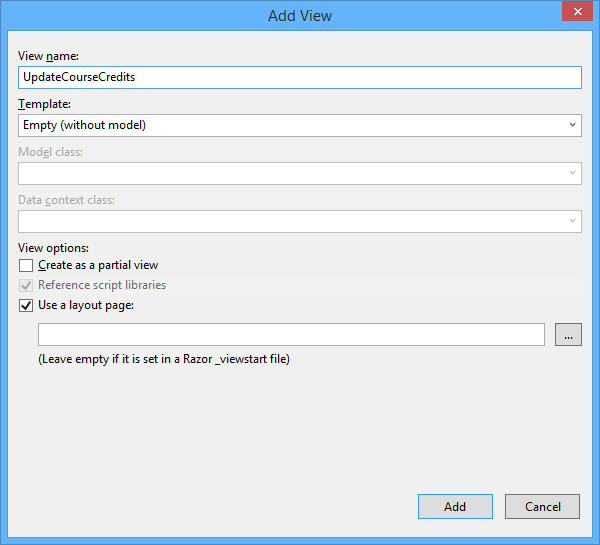The width and height of the screenshot is (600, 545).
Task: Click the View name label
Action: tap(48, 56)
